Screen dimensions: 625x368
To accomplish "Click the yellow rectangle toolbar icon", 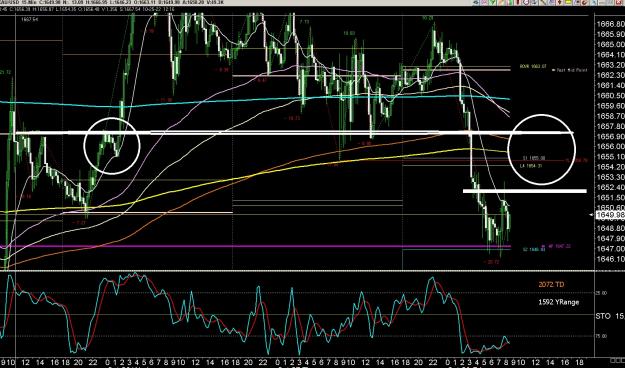I will tap(568, 2).
